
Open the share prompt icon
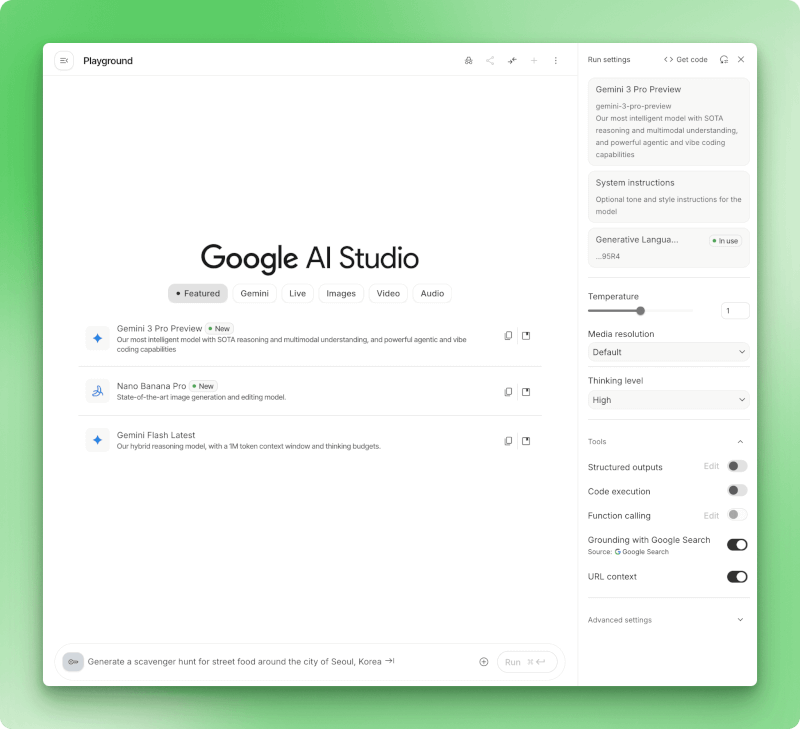[x=490, y=61]
